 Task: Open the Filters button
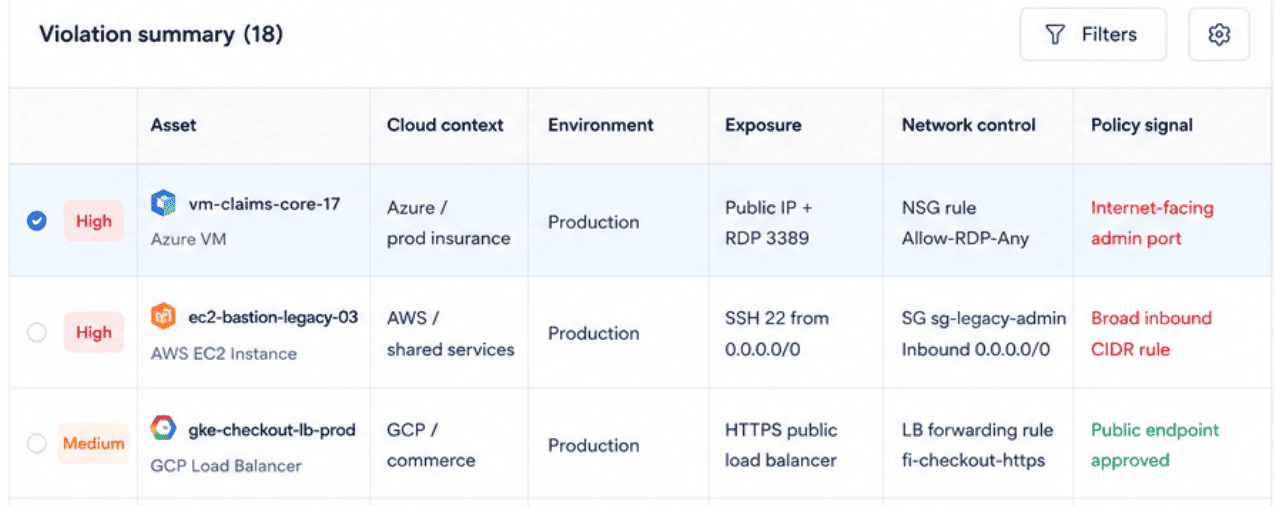tap(1093, 35)
